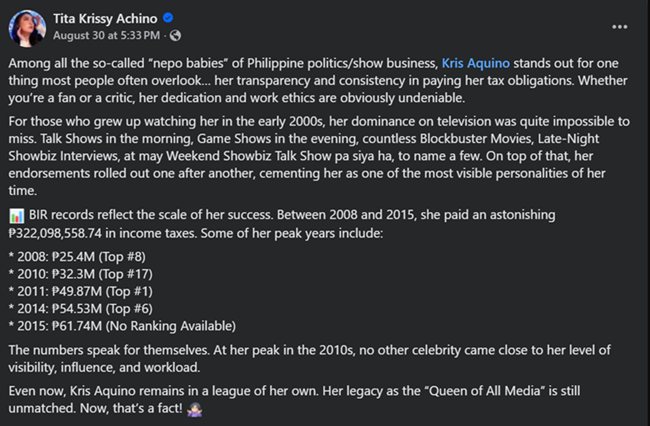Click the blue verified badge icon
The image size is (650, 426).
coord(168,18)
